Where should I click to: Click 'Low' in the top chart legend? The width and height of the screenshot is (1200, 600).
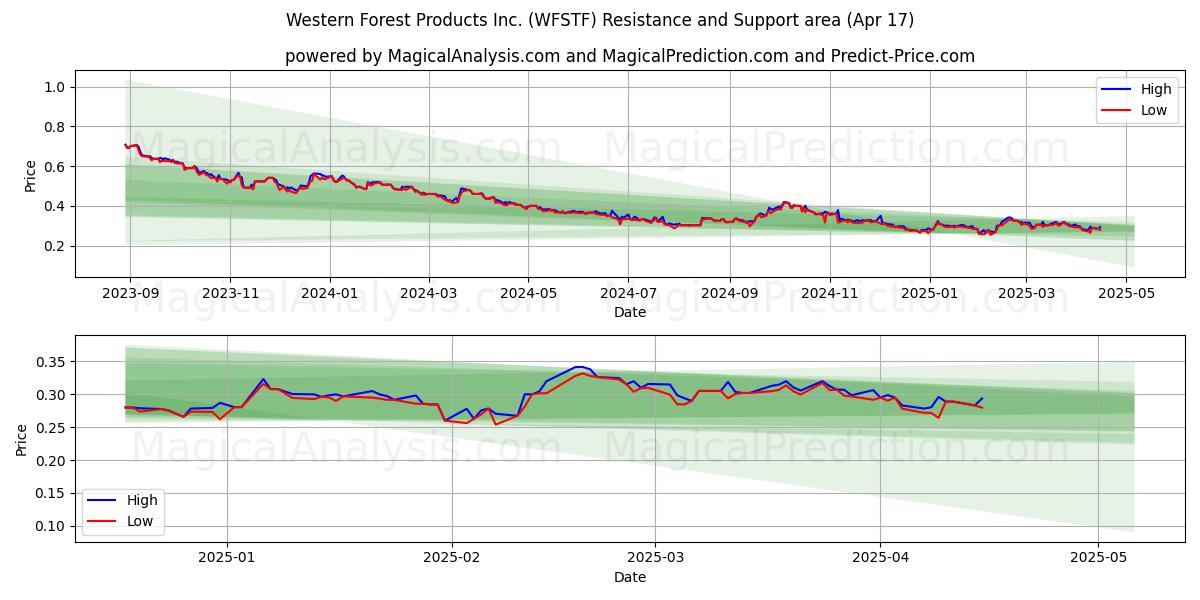[x=1154, y=110]
